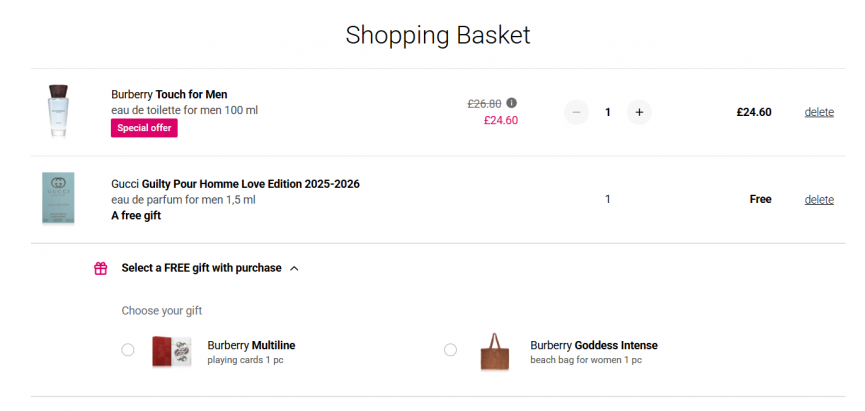Click the Select a FREE gift with purchase header
Screen dimensions: 865x411
tap(201, 268)
